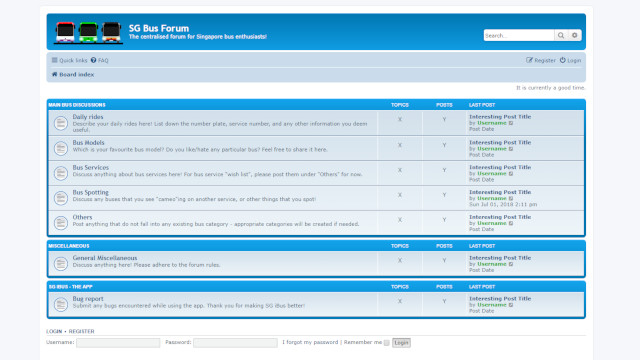The width and height of the screenshot is (640, 360).
Task: View latest post icon in Bus Services row
Action: point(511,174)
